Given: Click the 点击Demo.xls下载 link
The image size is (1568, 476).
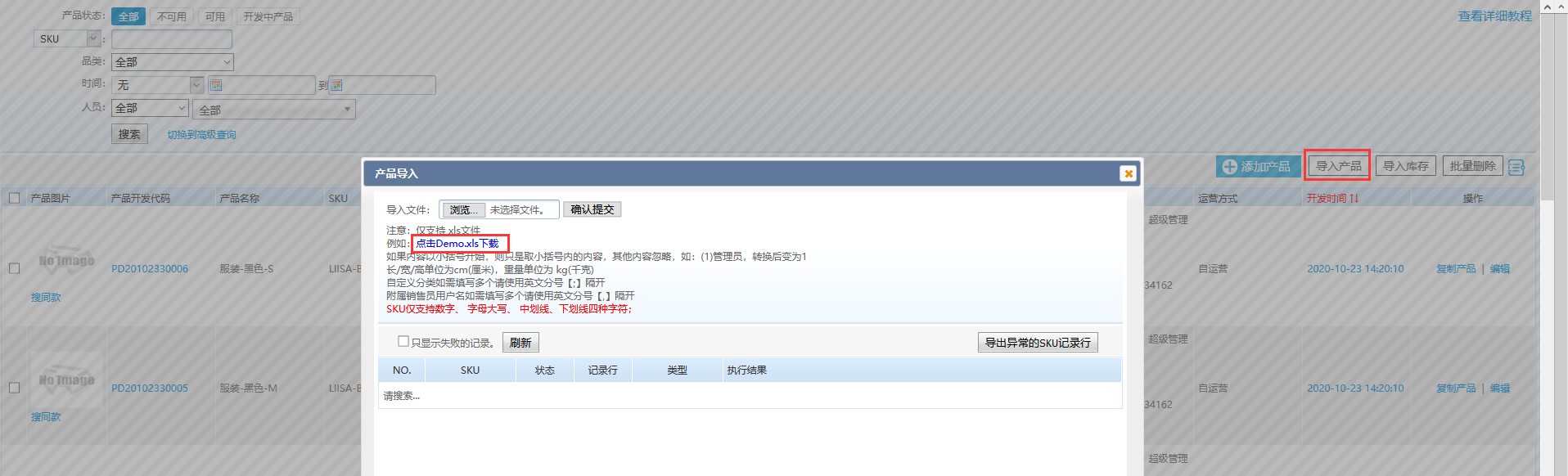Looking at the screenshot, I should click(x=457, y=243).
